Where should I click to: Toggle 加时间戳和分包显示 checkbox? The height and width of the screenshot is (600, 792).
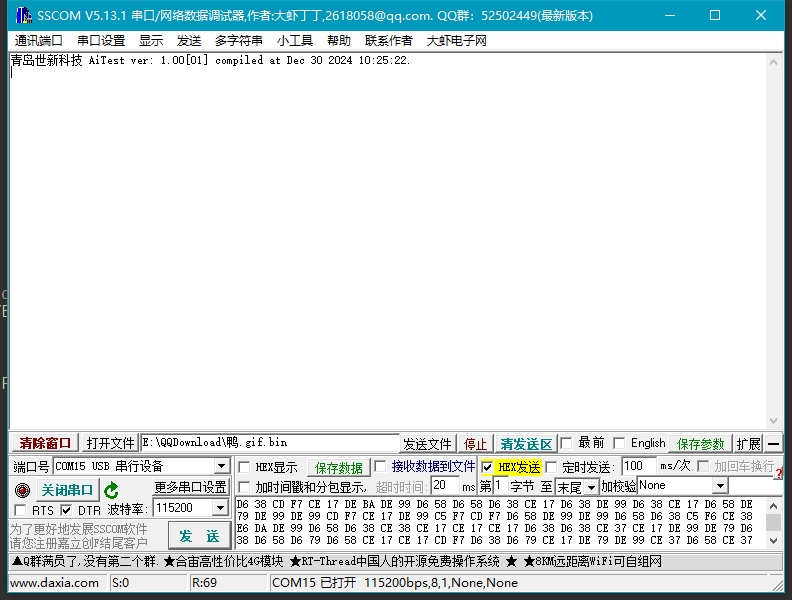click(244, 487)
